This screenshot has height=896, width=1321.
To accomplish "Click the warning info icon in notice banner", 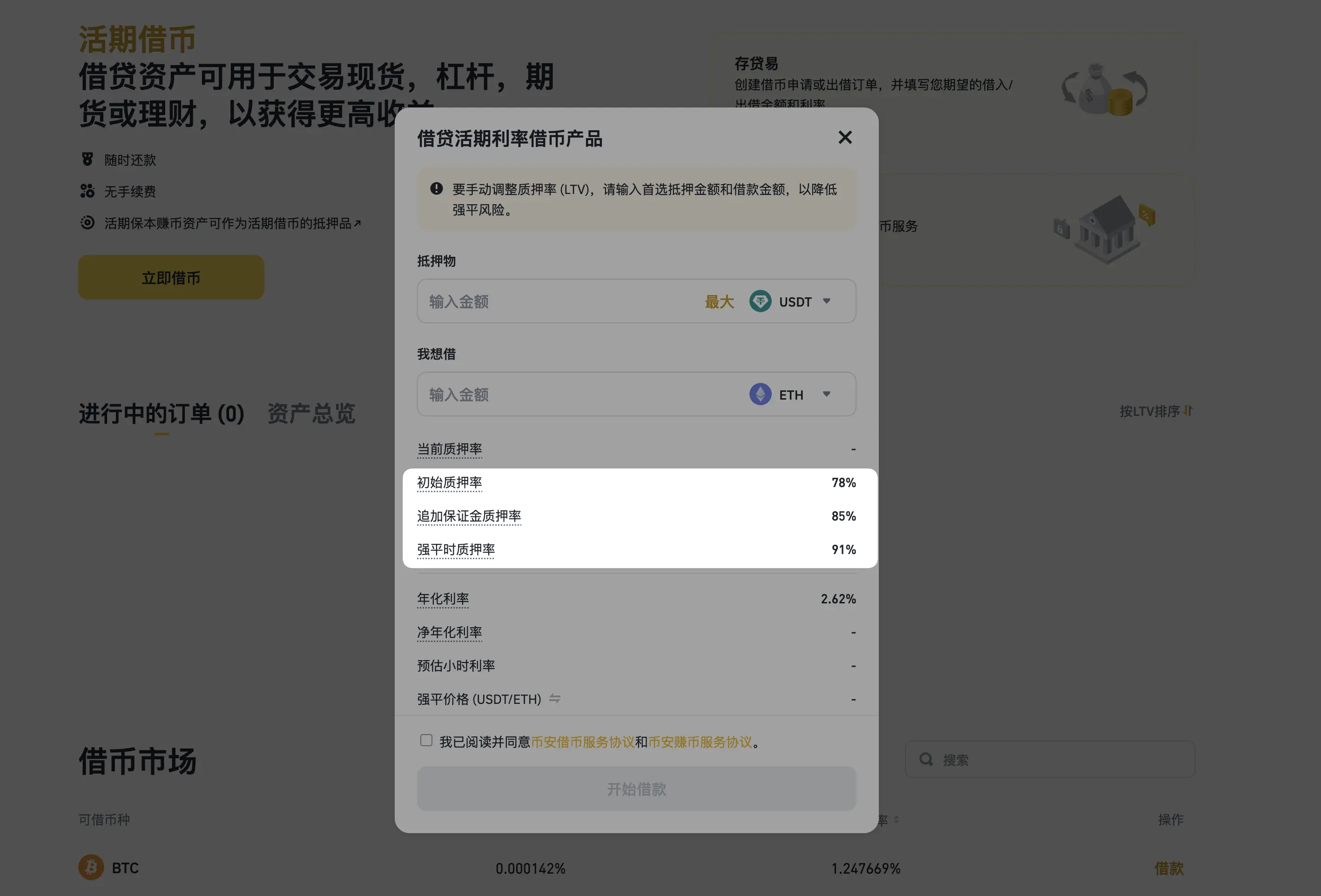I will point(436,188).
